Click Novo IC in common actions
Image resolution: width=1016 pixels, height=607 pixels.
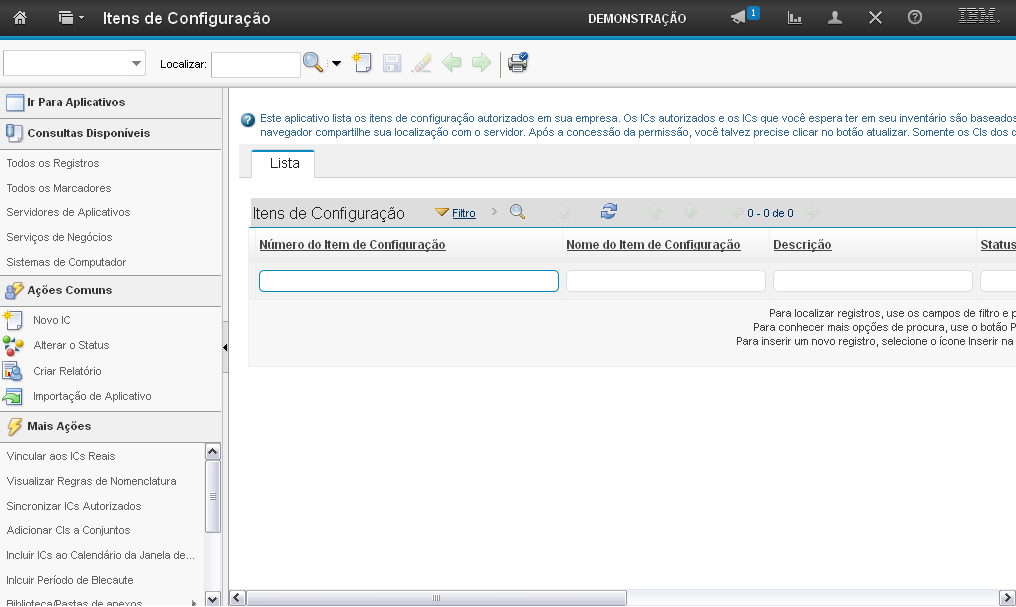51,320
